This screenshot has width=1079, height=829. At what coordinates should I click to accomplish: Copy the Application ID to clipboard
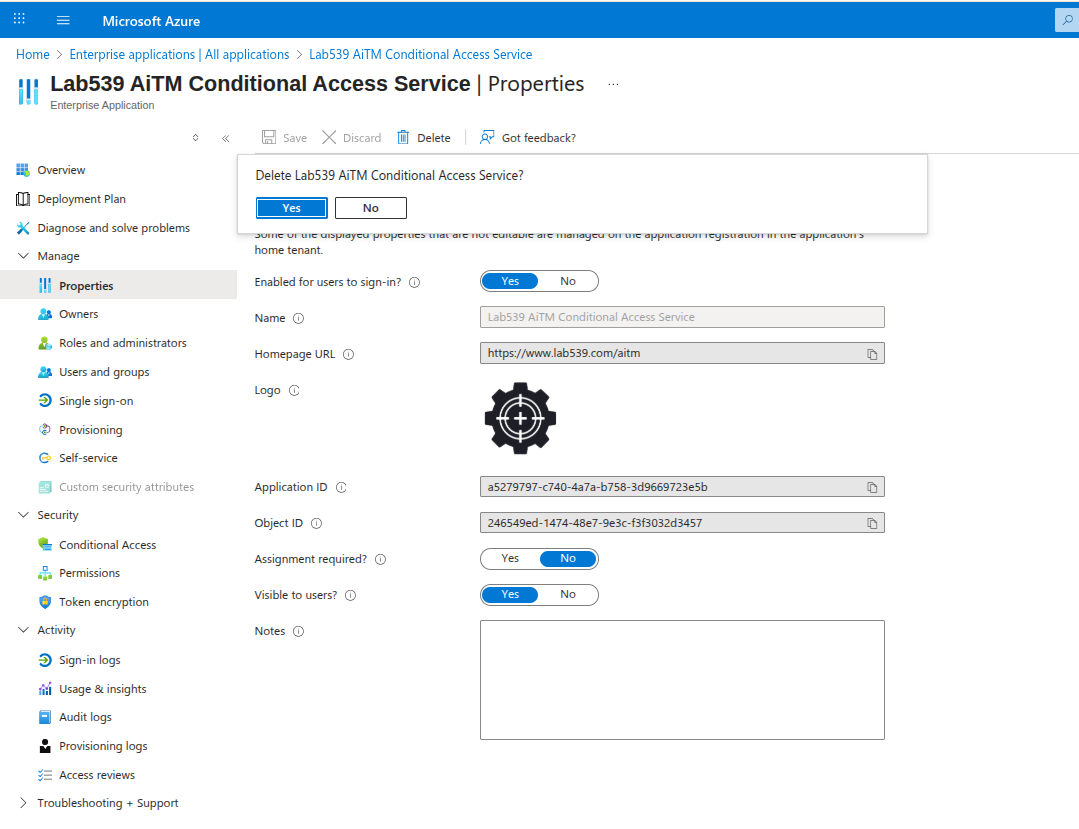coord(872,488)
